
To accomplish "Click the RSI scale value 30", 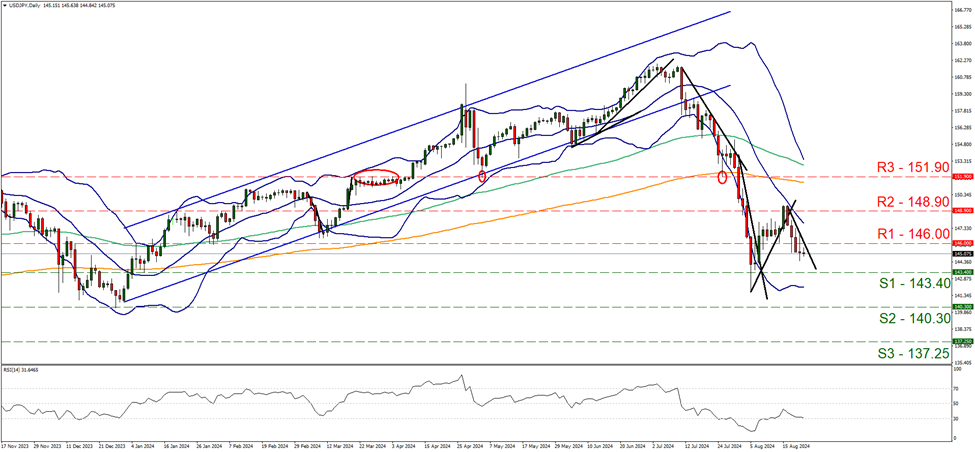I will click(x=956, y=418).
